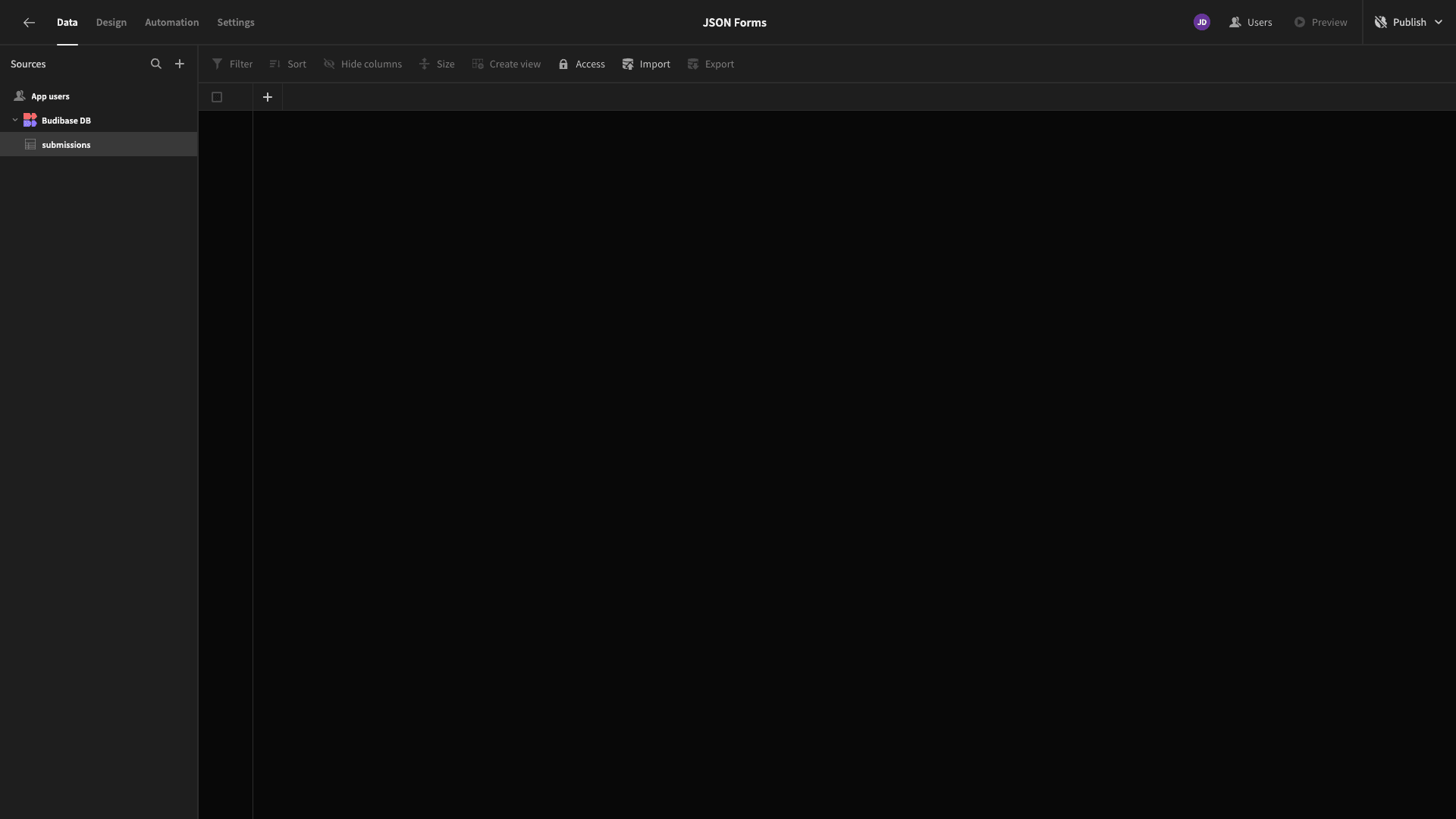Viewport: 1456px width, 819px height.
Task: Add a new source with plus icon
Action: tap(180, 64)
